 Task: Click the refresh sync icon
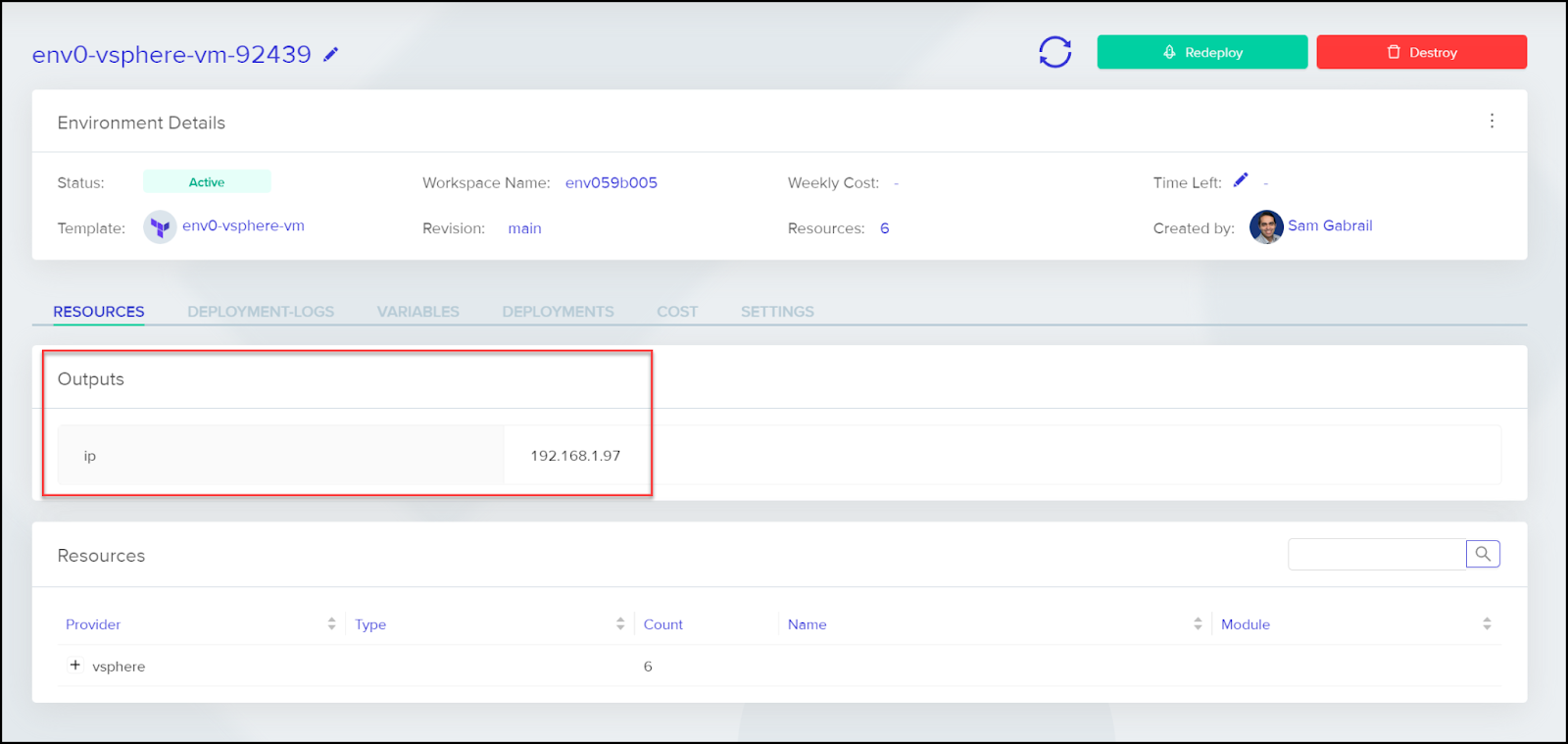coord(1055,52)
